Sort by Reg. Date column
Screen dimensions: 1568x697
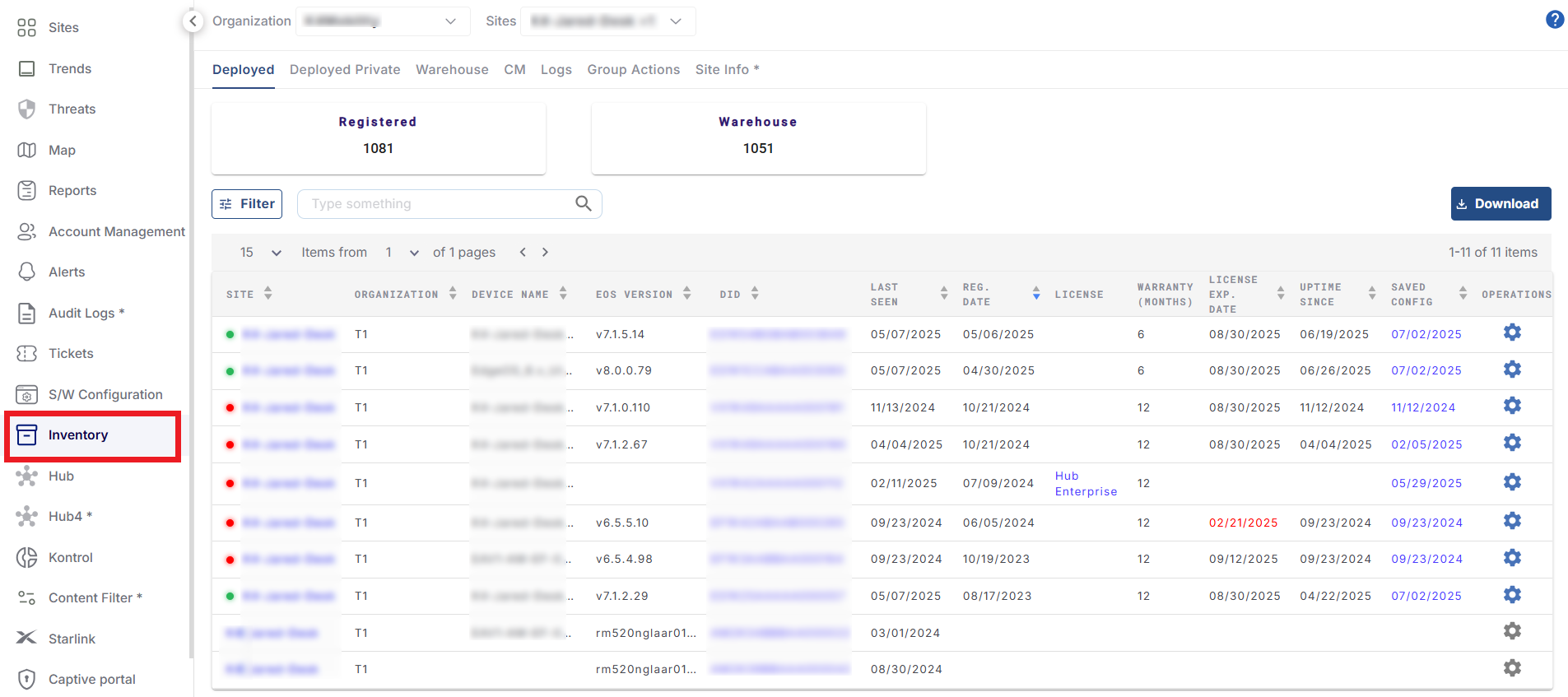coord(1035,294)
